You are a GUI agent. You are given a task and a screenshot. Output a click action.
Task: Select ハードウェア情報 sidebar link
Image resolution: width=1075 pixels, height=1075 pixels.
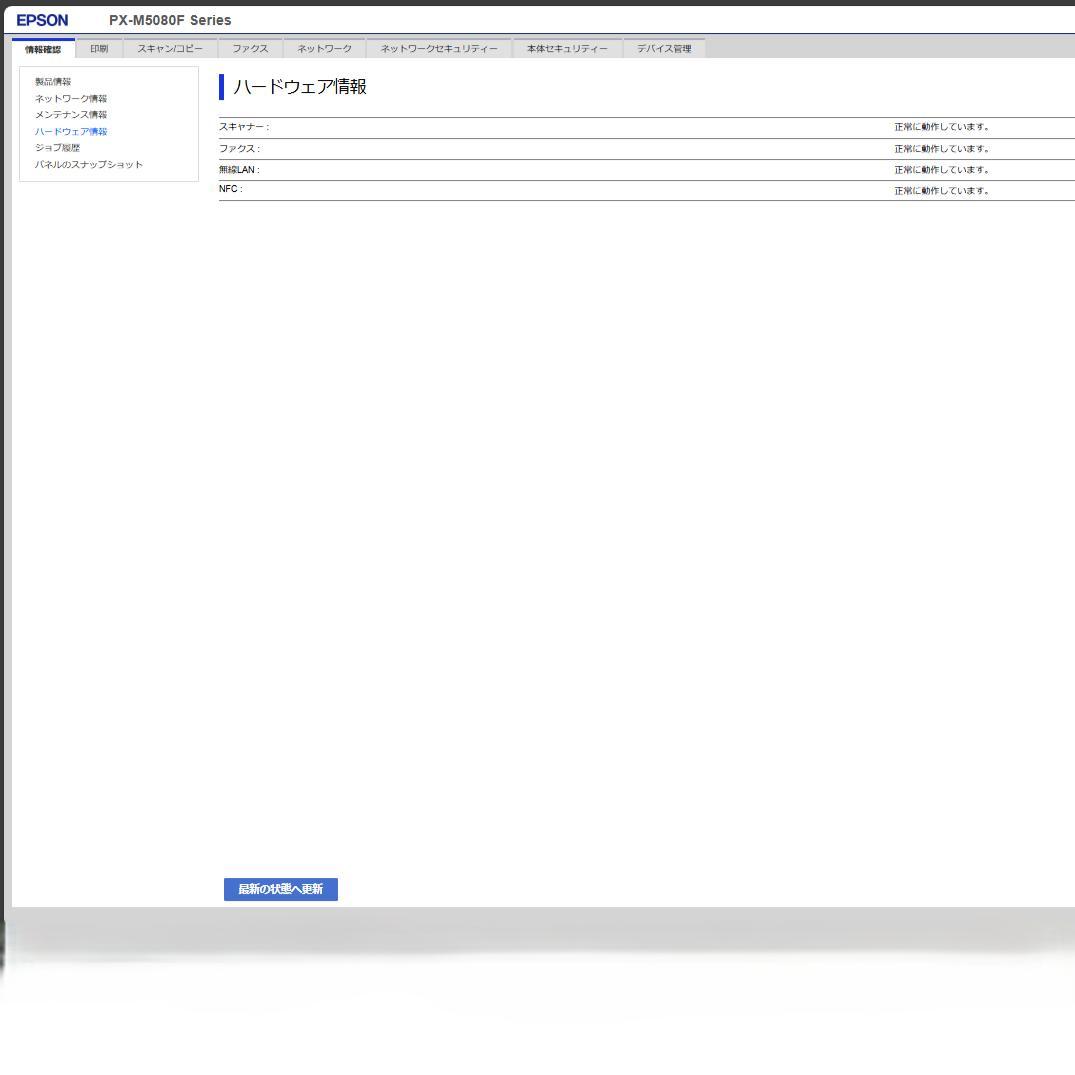click(x=70, y=131)
